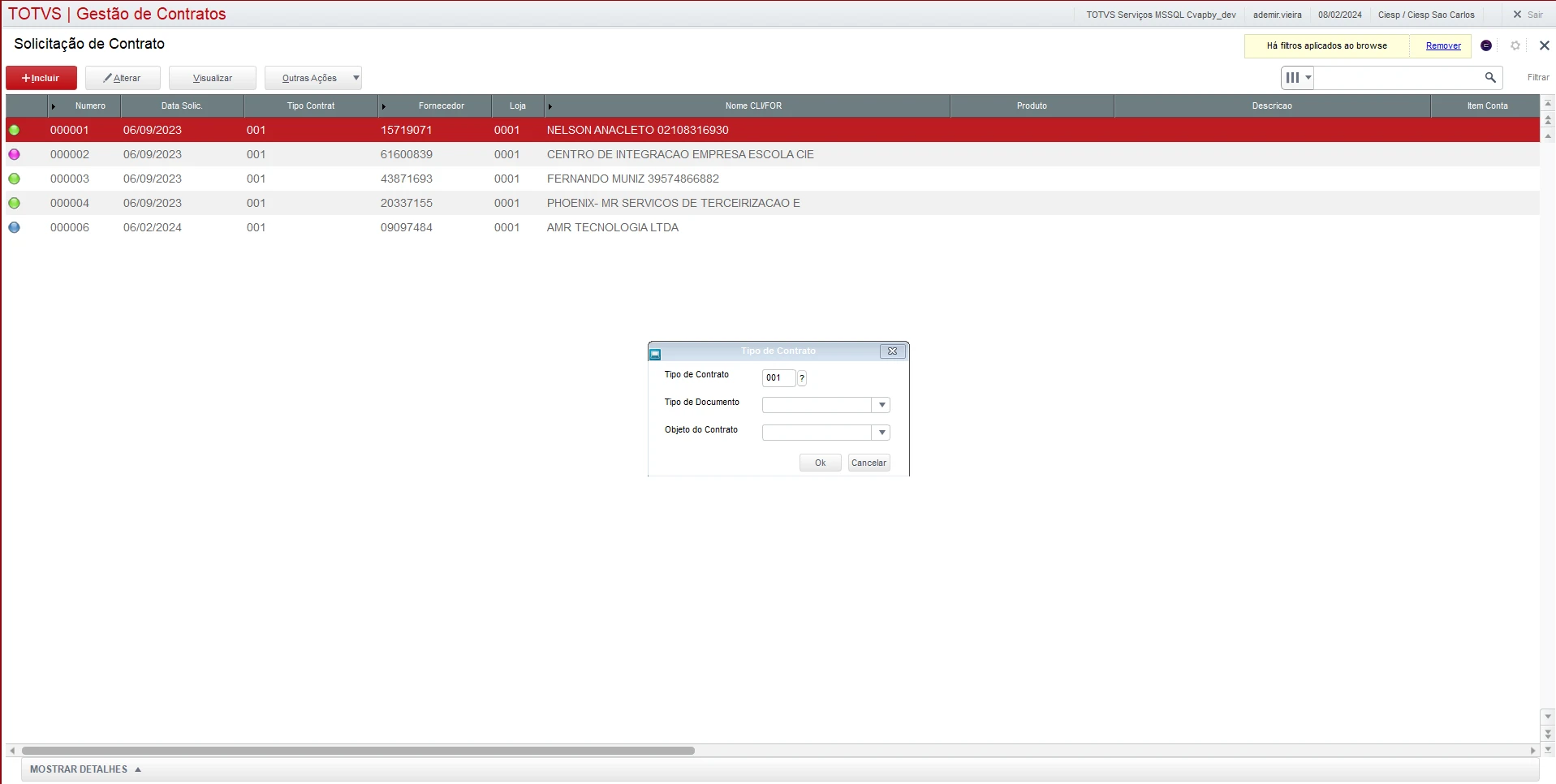Screen dimensions: 1556x784
Task: Expand the Mostrar Detalhes panel
Action: (85, 769)
